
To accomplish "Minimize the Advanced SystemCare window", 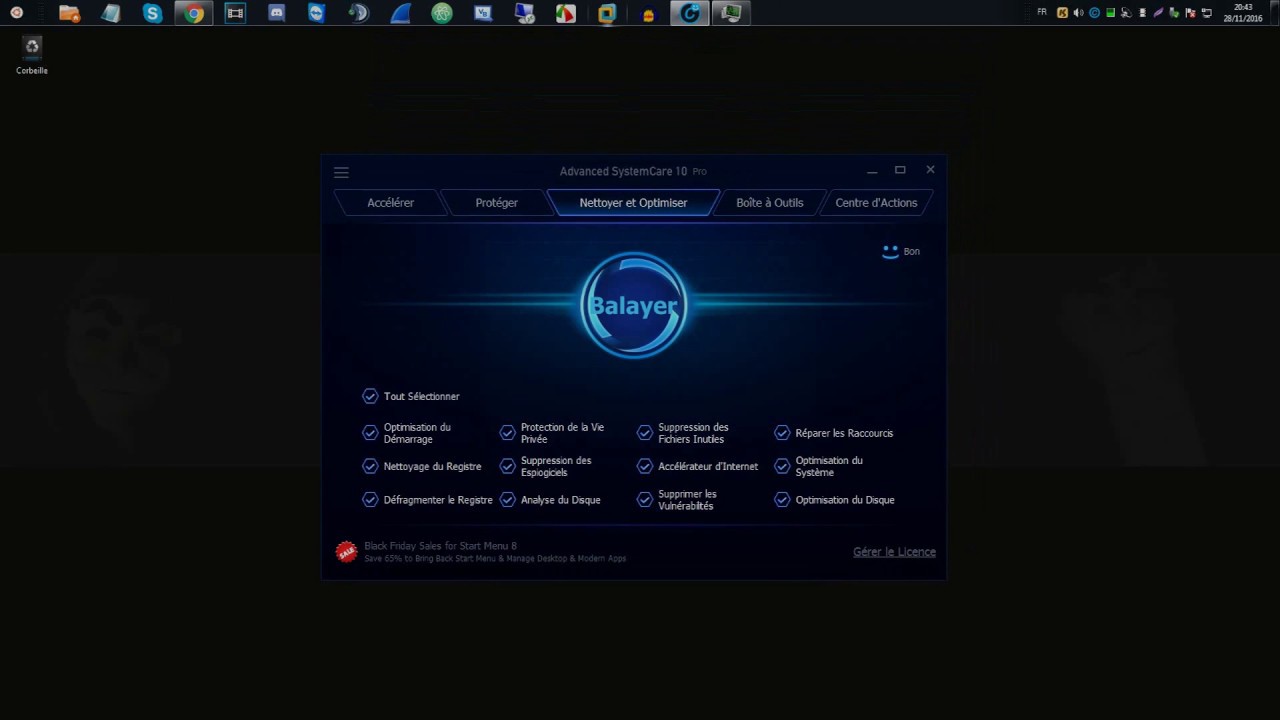I will [x=872, y=171].
